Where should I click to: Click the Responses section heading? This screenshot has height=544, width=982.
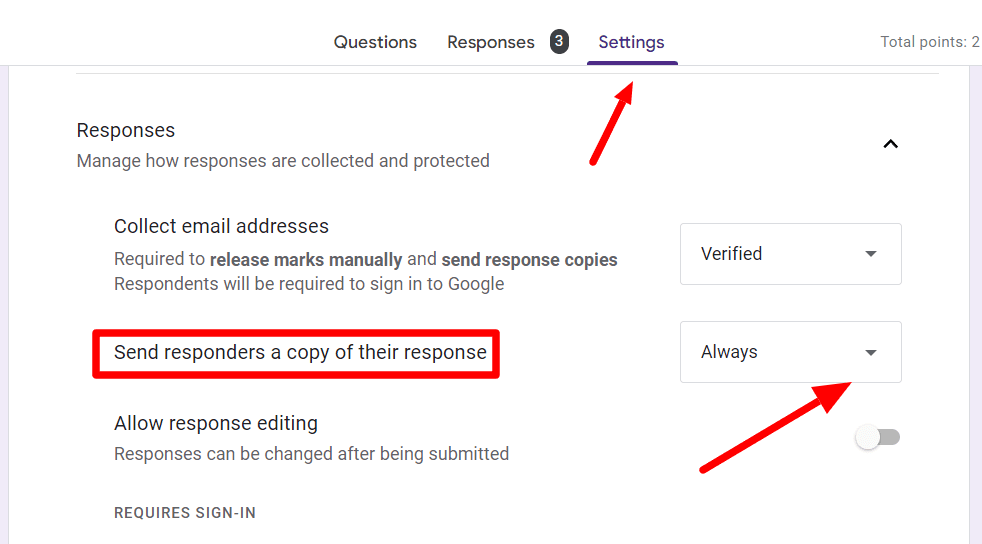pyautogui.click(x=126, y=130)
